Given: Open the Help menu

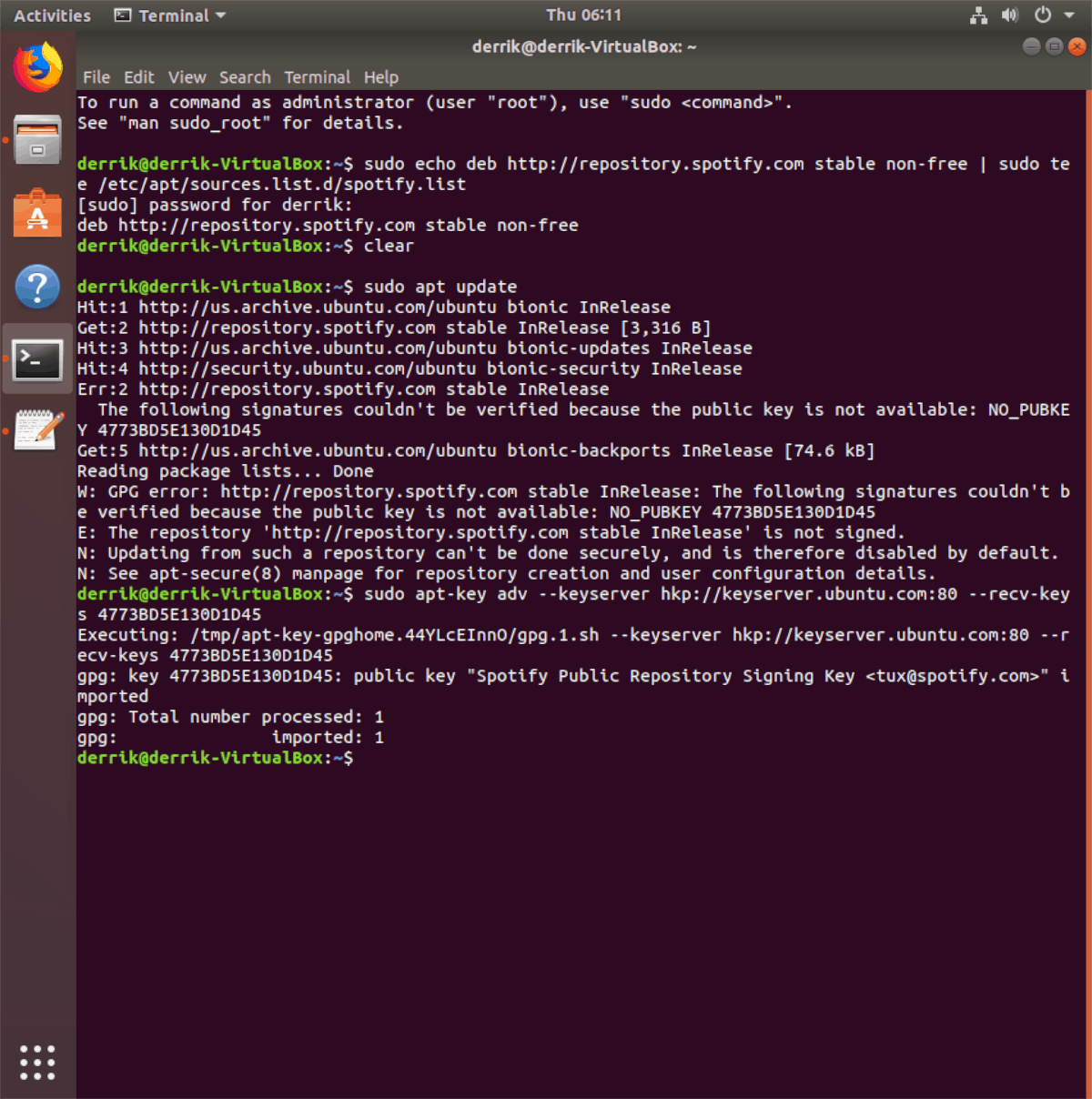Looking at the screenshot, I should click(x=381, y=77).
